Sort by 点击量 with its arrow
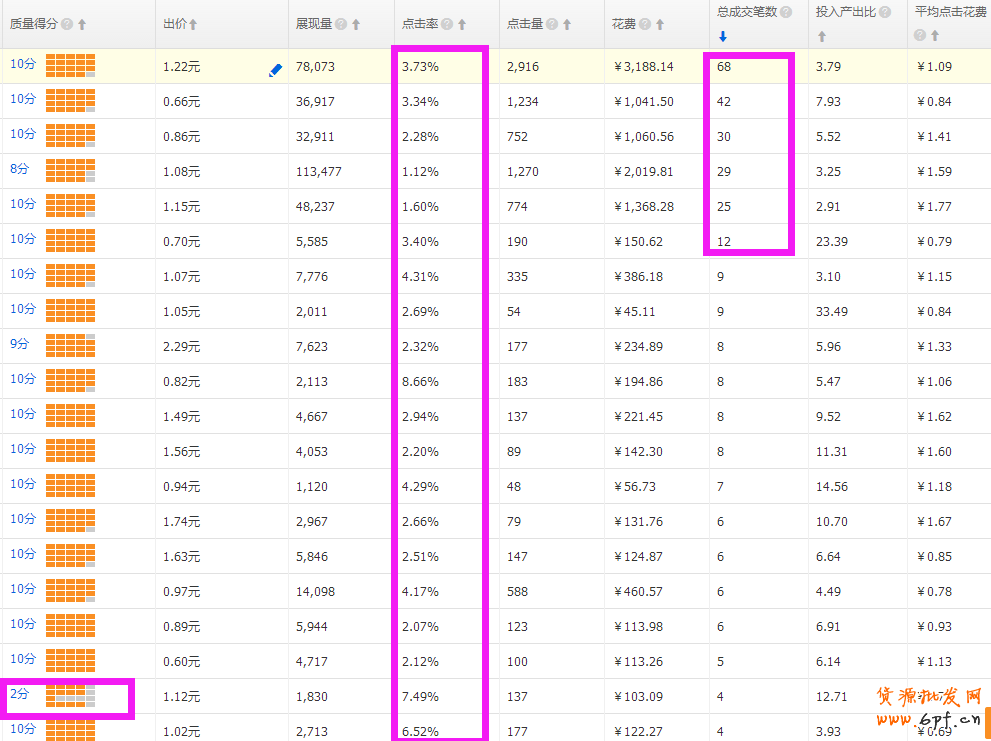 pyautogui.click(x=567, y=24)
